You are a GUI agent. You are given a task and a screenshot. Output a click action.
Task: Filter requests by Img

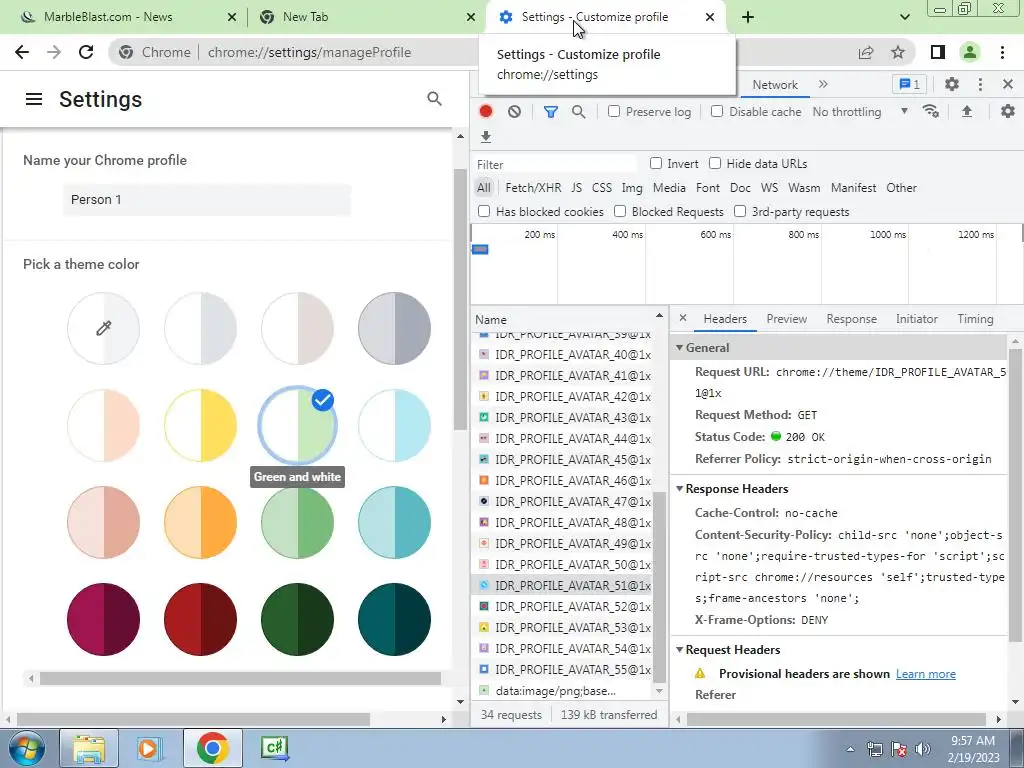[632, 187]
